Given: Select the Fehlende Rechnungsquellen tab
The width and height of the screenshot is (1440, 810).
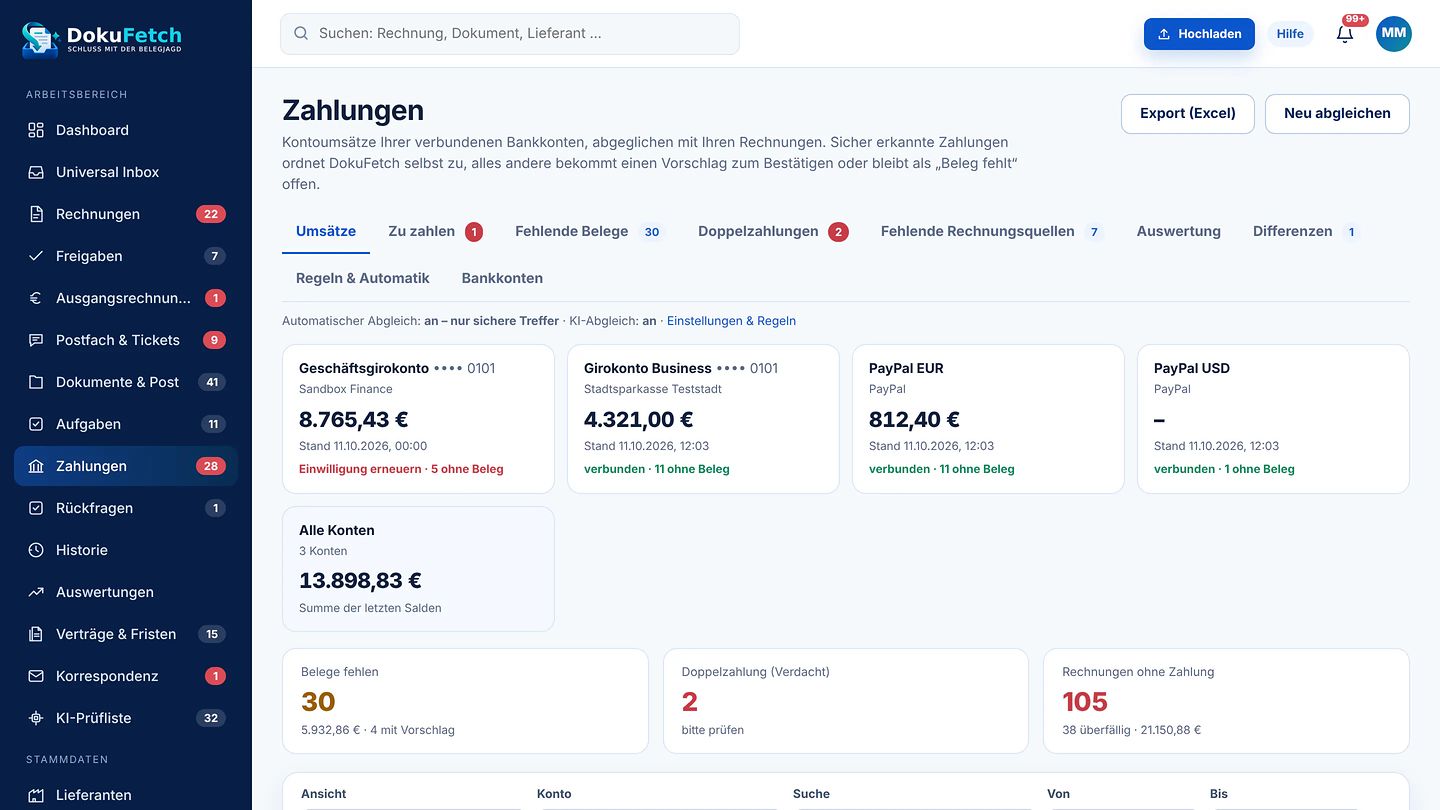Looking at the screenshot, I should tap(993, 231).
